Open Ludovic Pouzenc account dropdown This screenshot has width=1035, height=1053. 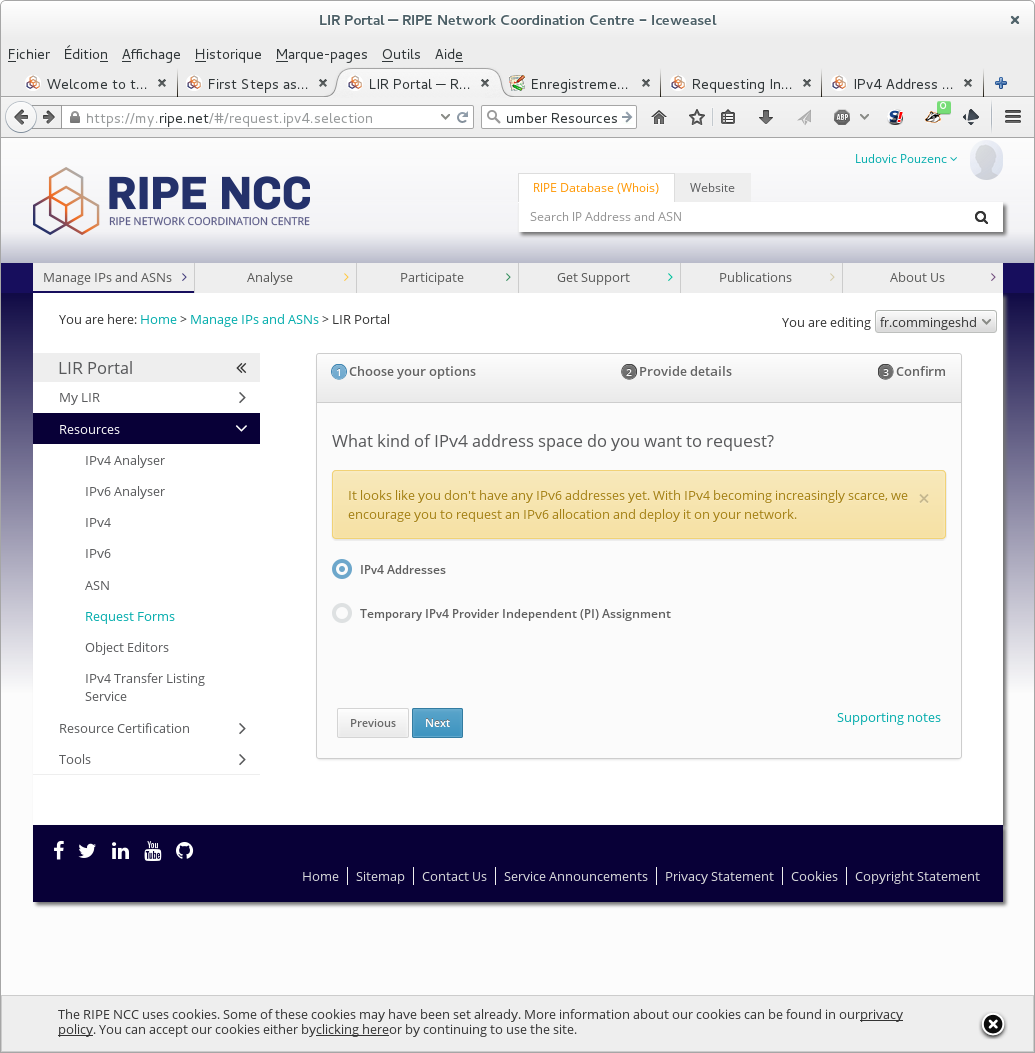pyautogui.click(x=905, y=158)
